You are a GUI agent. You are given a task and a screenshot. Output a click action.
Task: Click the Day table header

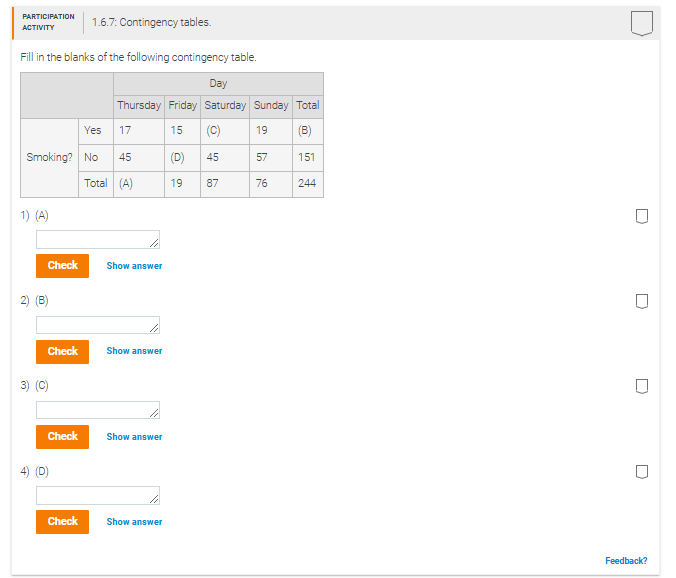218,84
